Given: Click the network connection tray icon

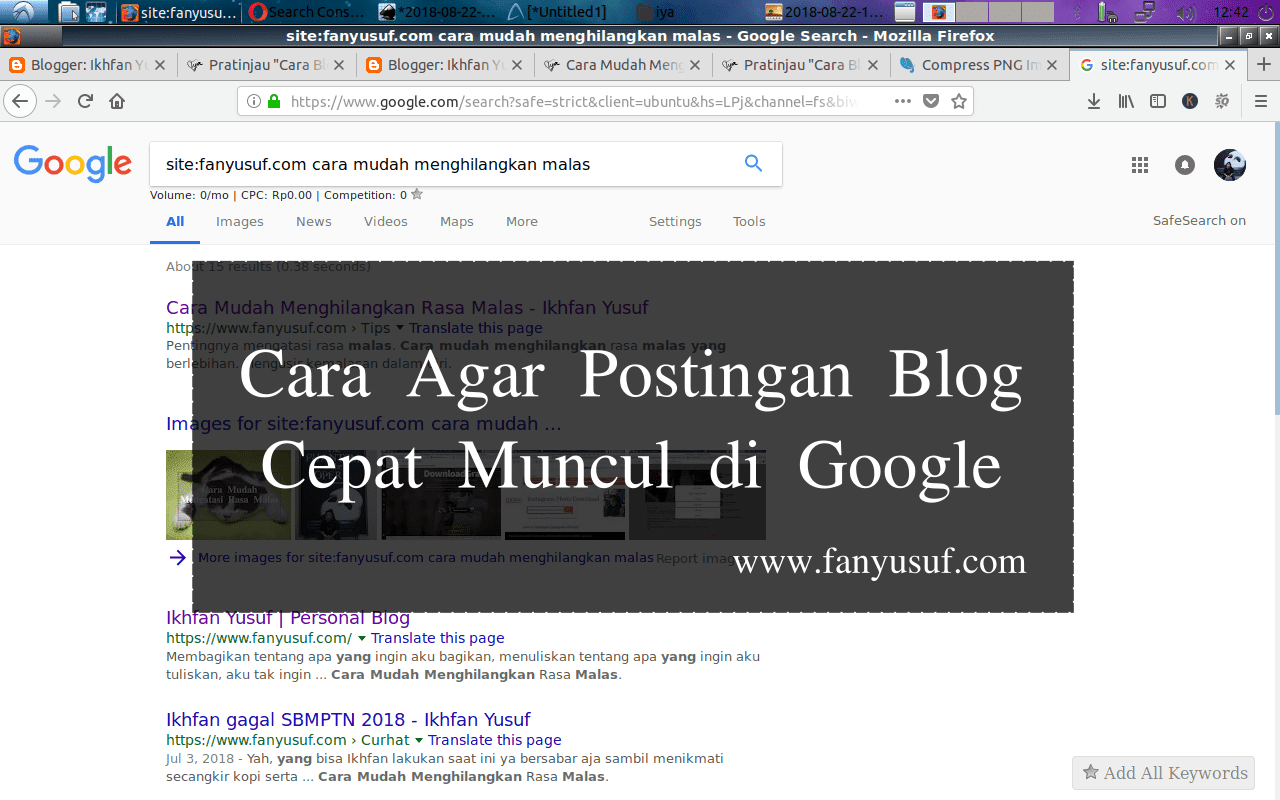Looking at the screenshot, I should tap(1147, 12).
